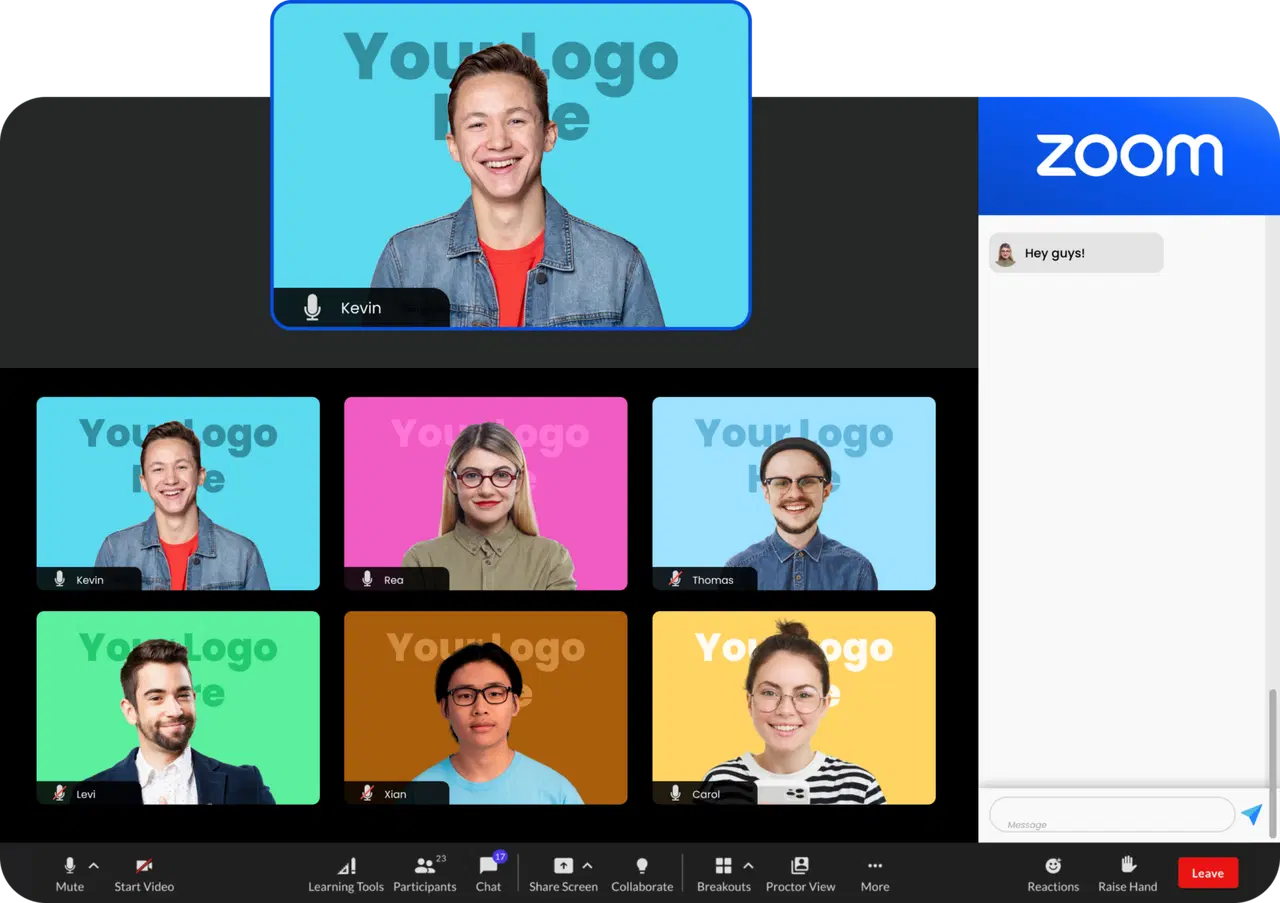Image resolution: width=1280 pixels, height=903 pixels.
Task: Start Video camera
Action: tap(144, 874)
